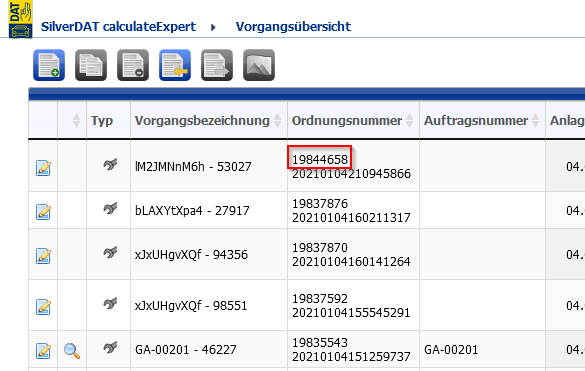
Task: Open the image gallery toolbar icon
Action: tap(259, 65)
